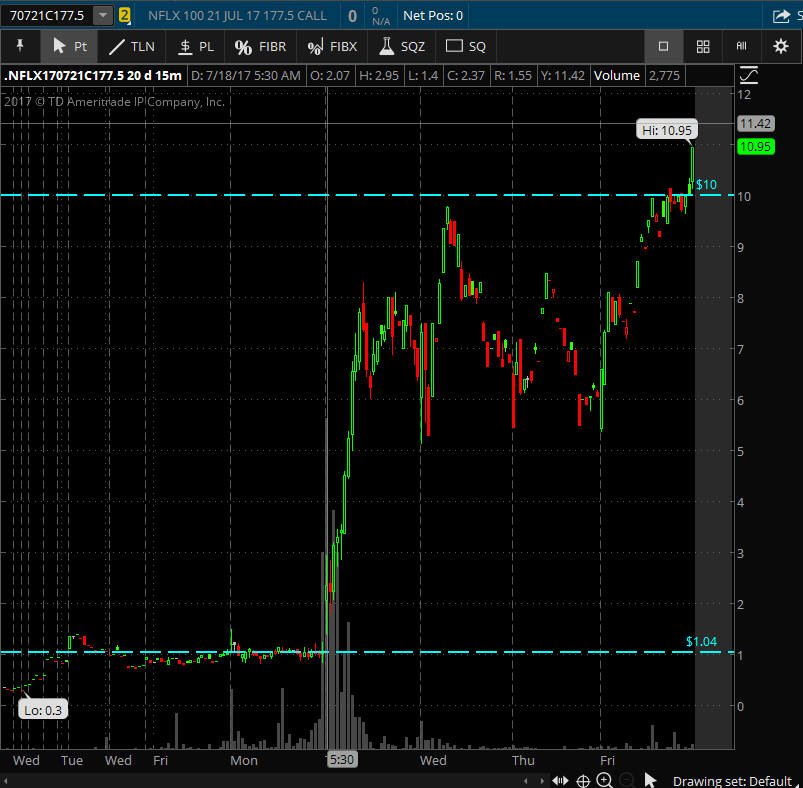Screen dimensions: 803x788
Task: Click the symbol input field 70721C177.5
Action: point(47,15)
